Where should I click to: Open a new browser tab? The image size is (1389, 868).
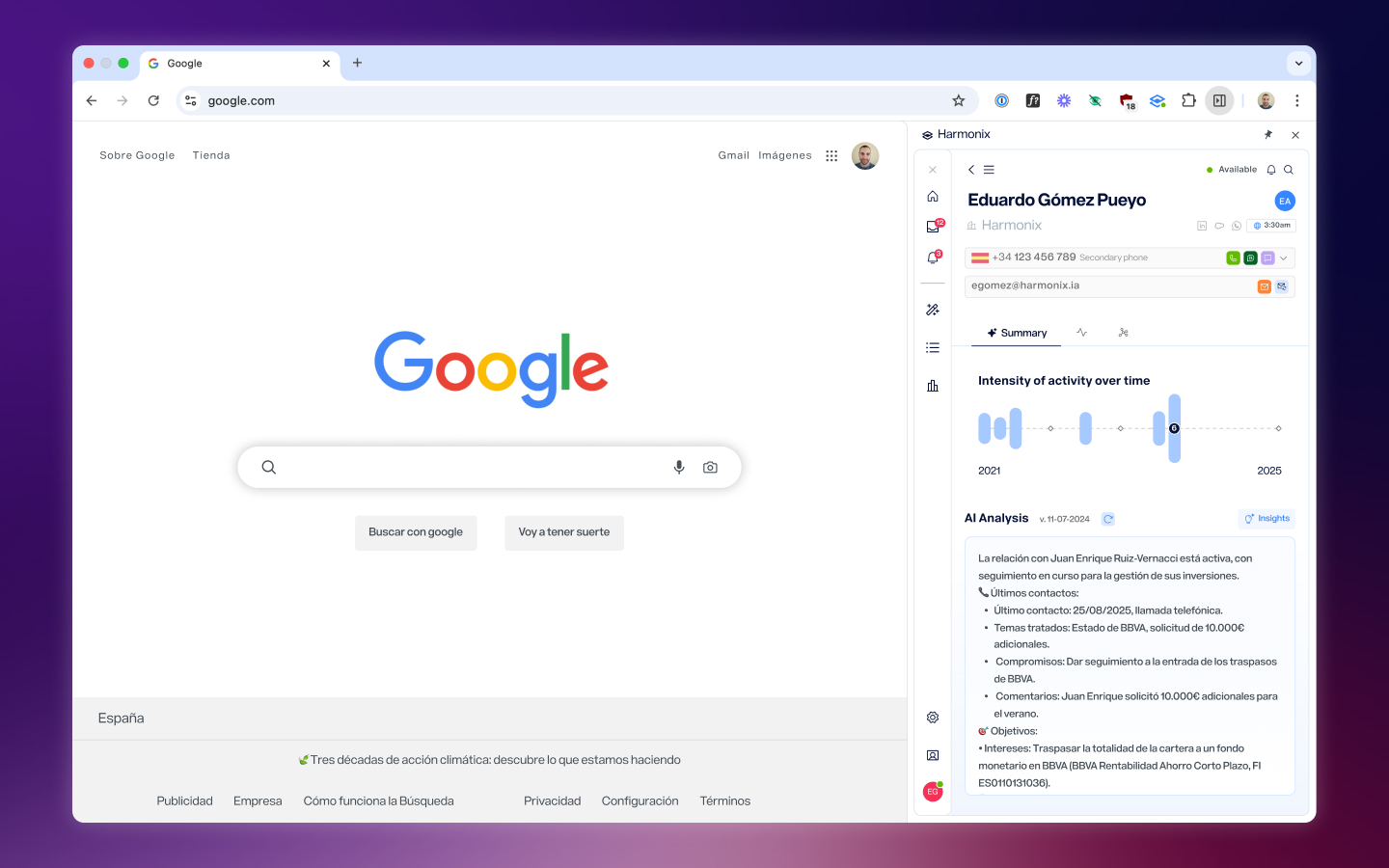click(357, 63)
